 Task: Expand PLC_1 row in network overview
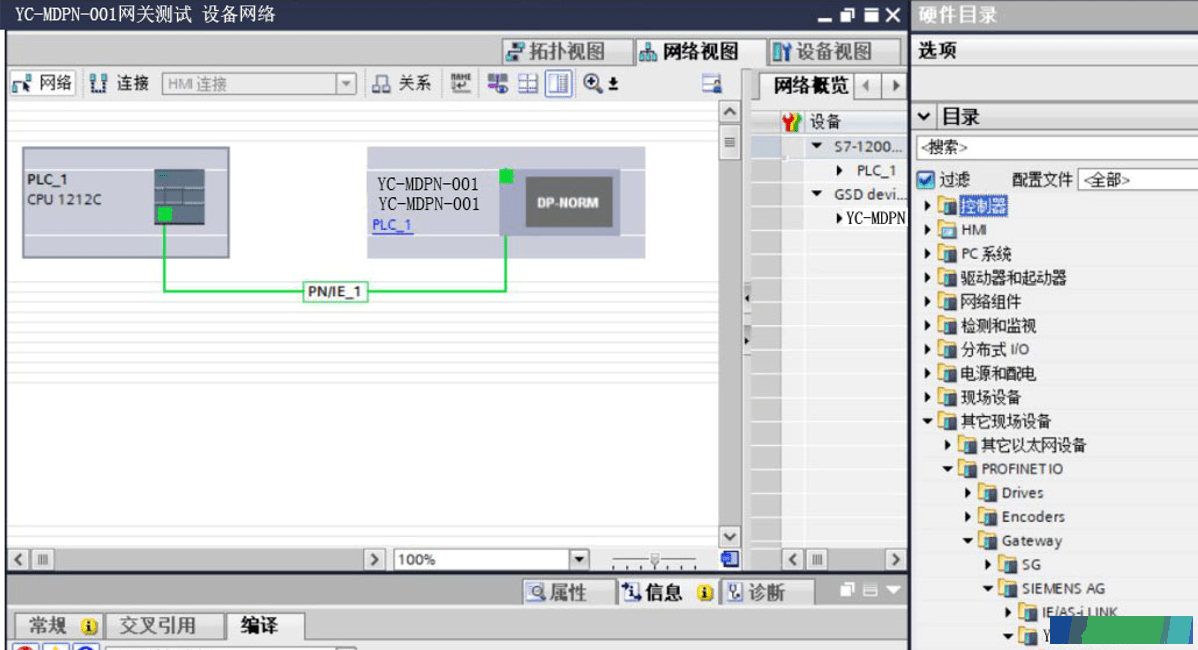tap(840, 170)
